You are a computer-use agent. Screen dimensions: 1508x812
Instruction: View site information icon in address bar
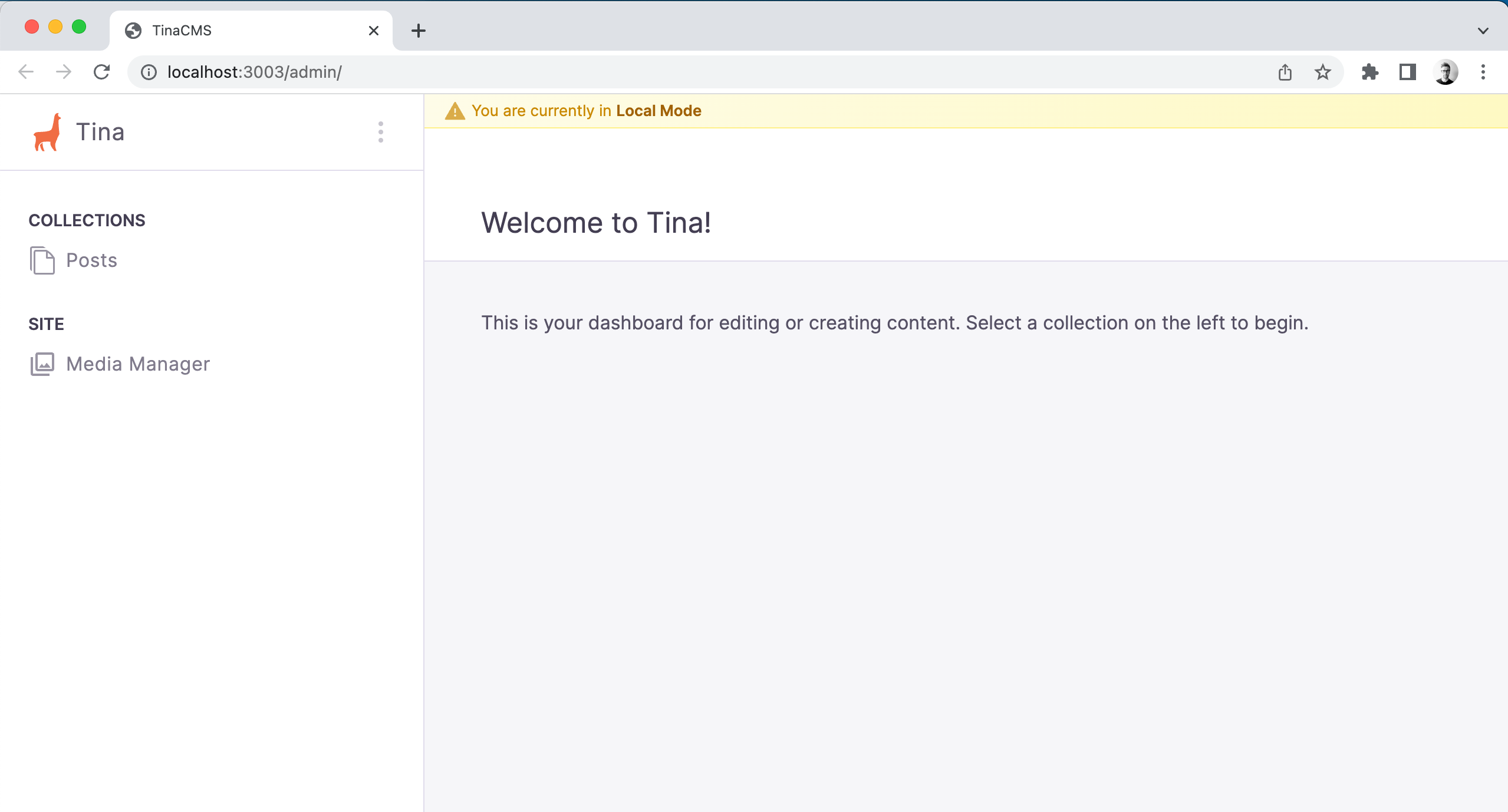[x=149, y=72]
